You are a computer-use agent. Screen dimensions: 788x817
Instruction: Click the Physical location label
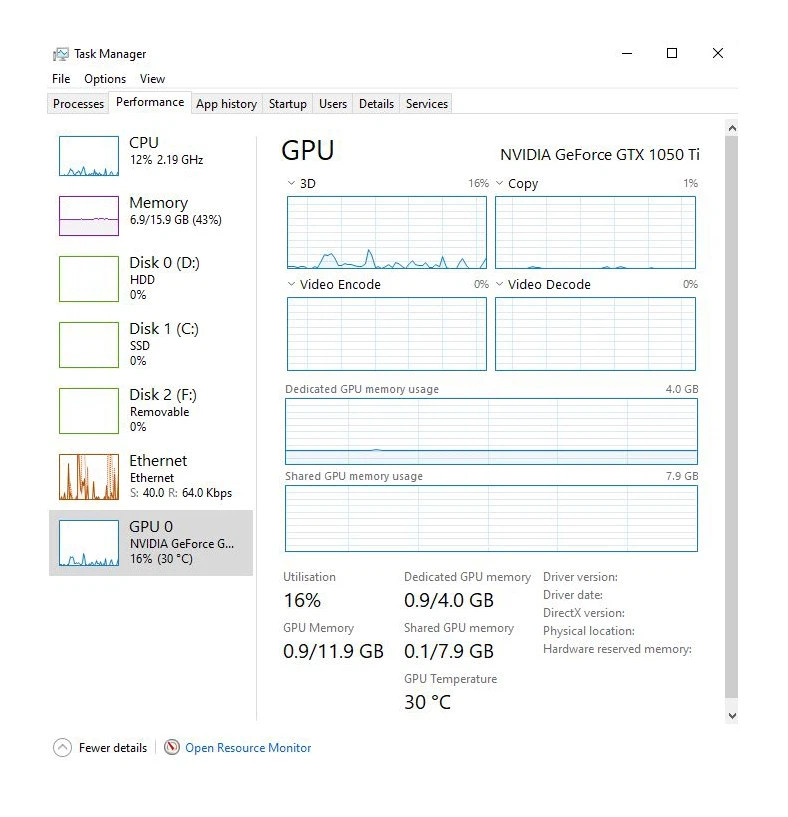click(589, 631)
